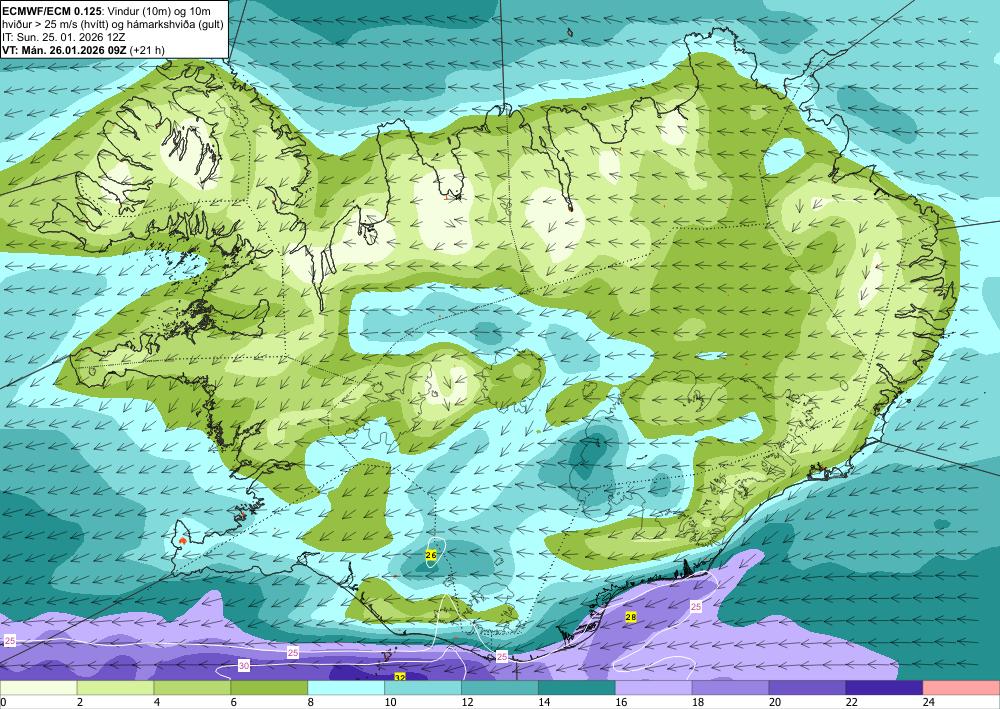Pick the legend swatch between 10 and 12
Image resolution: width=1000 pixels, height=709 pixels.
pos(423,687)
